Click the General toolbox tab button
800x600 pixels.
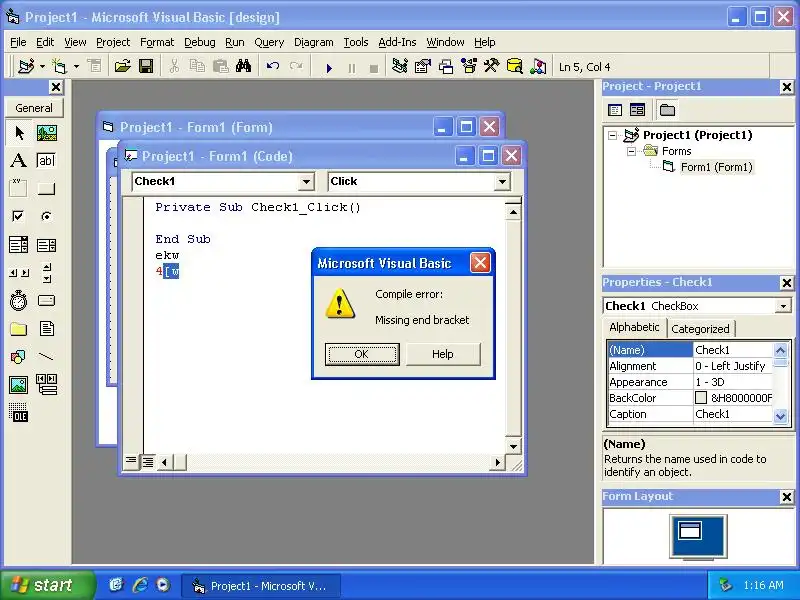[x=34, y=108]
